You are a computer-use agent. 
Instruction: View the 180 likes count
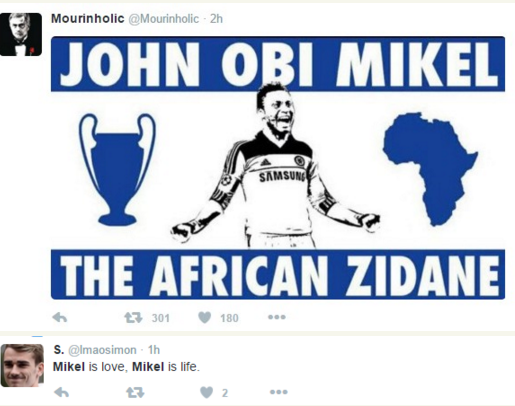[229, 318]
